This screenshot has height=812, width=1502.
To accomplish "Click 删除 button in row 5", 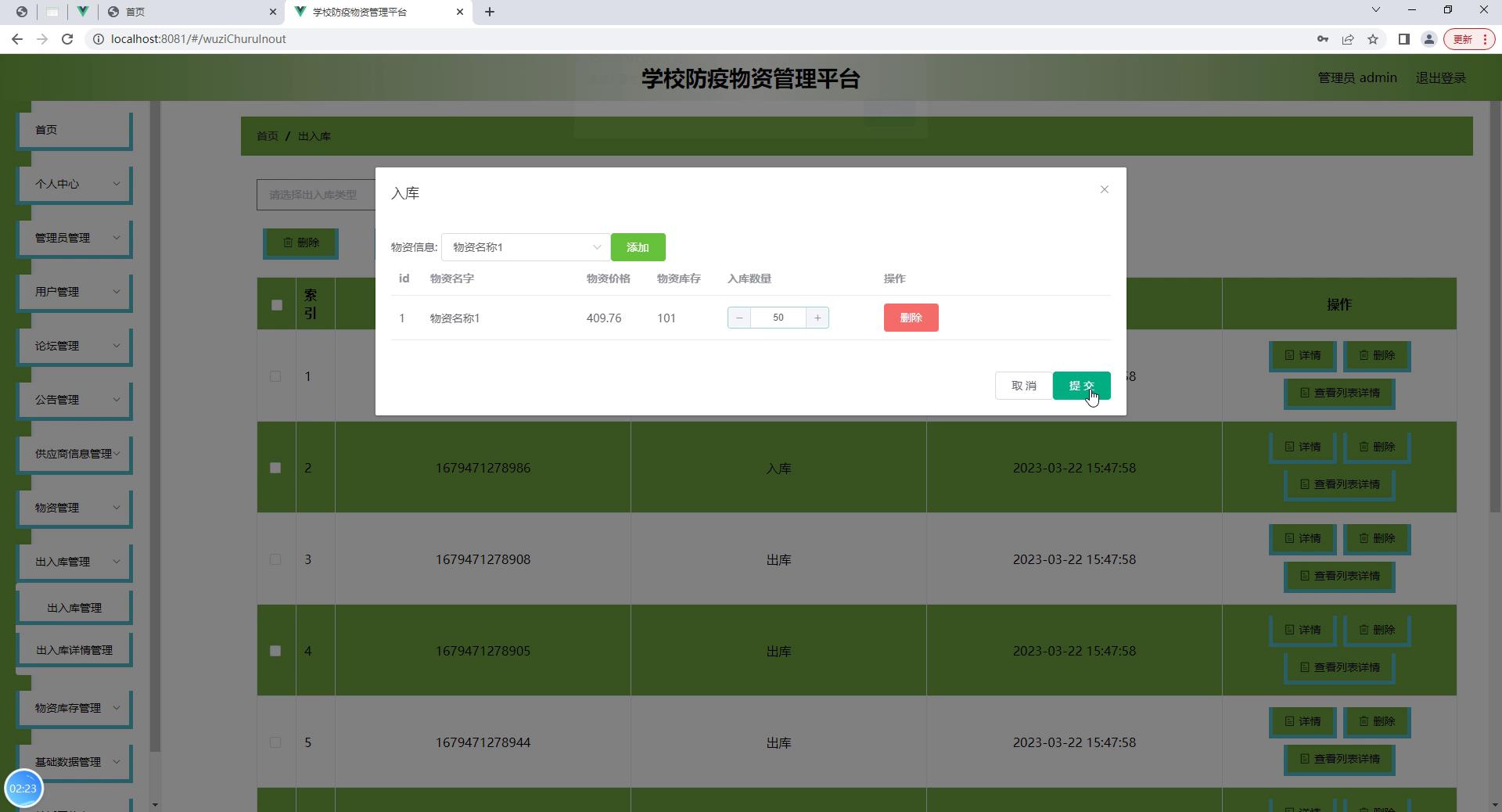I will 1377,721.
